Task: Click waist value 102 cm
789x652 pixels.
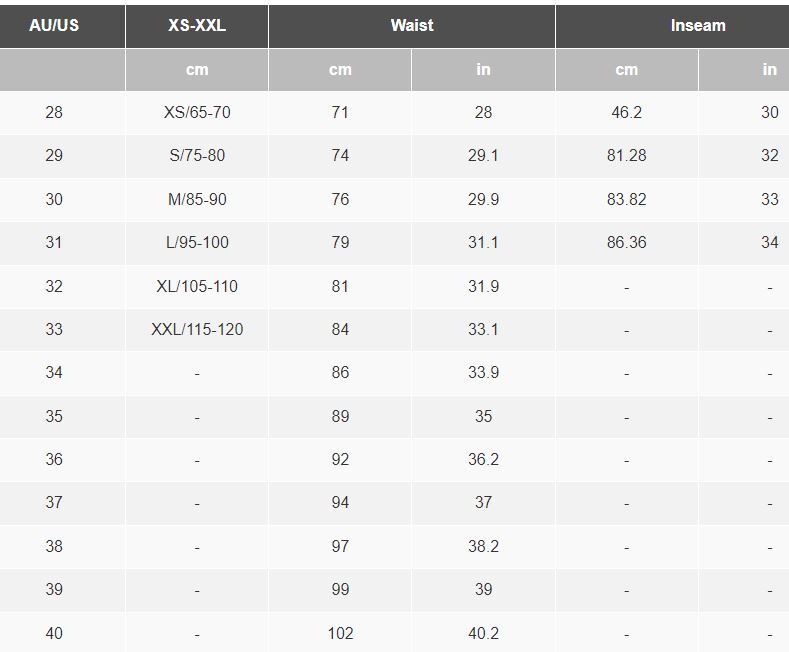Action: click(340, 633)
